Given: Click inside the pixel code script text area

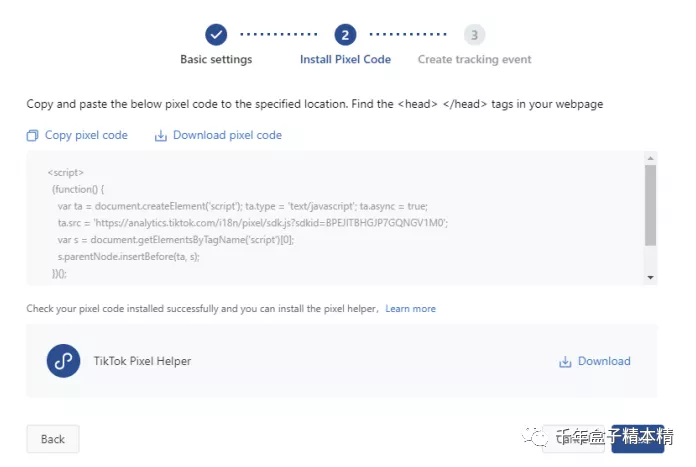Looking at the screenshot, I should (x=335, y=218).
